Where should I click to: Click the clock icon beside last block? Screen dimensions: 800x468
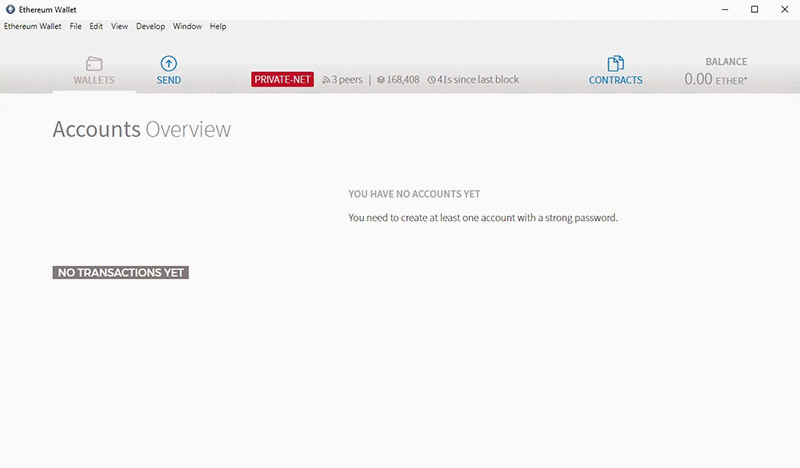click(431, 80)
